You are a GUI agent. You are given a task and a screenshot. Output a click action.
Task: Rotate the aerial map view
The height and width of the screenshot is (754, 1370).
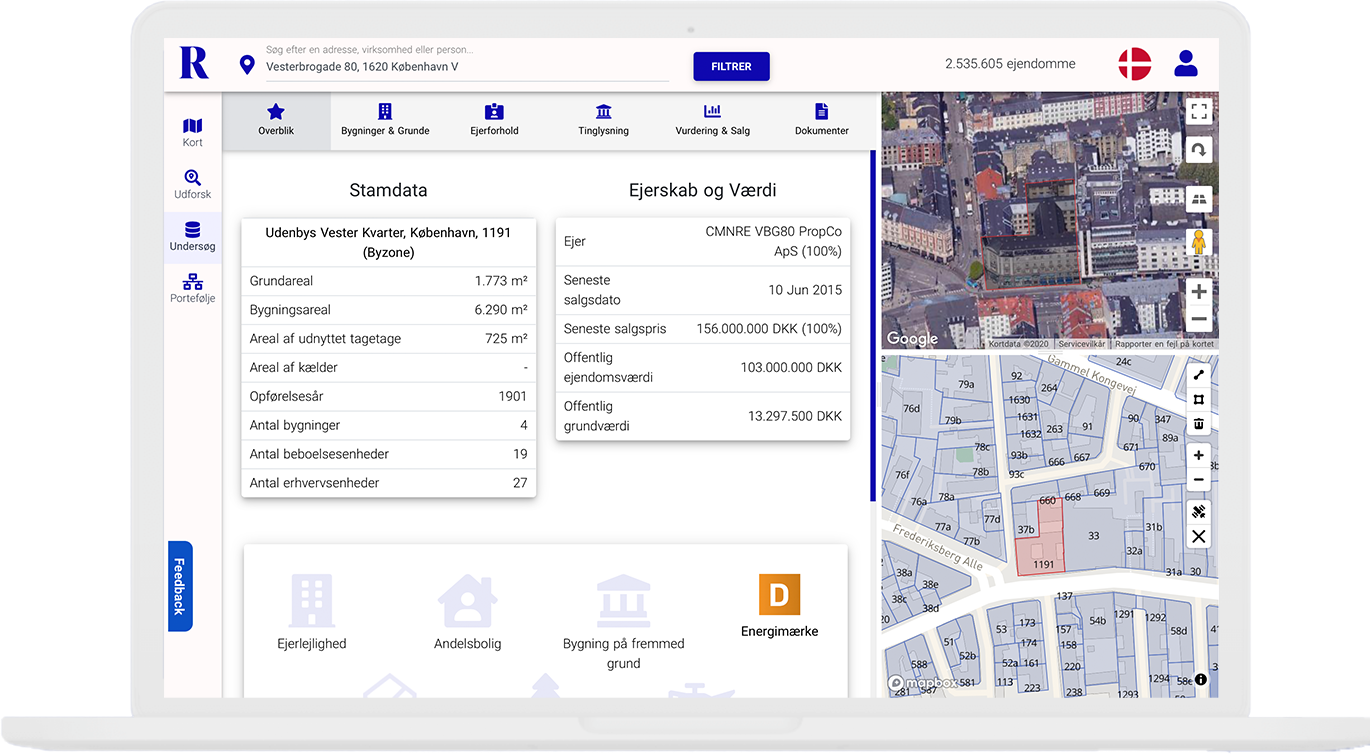point(1199,150)
